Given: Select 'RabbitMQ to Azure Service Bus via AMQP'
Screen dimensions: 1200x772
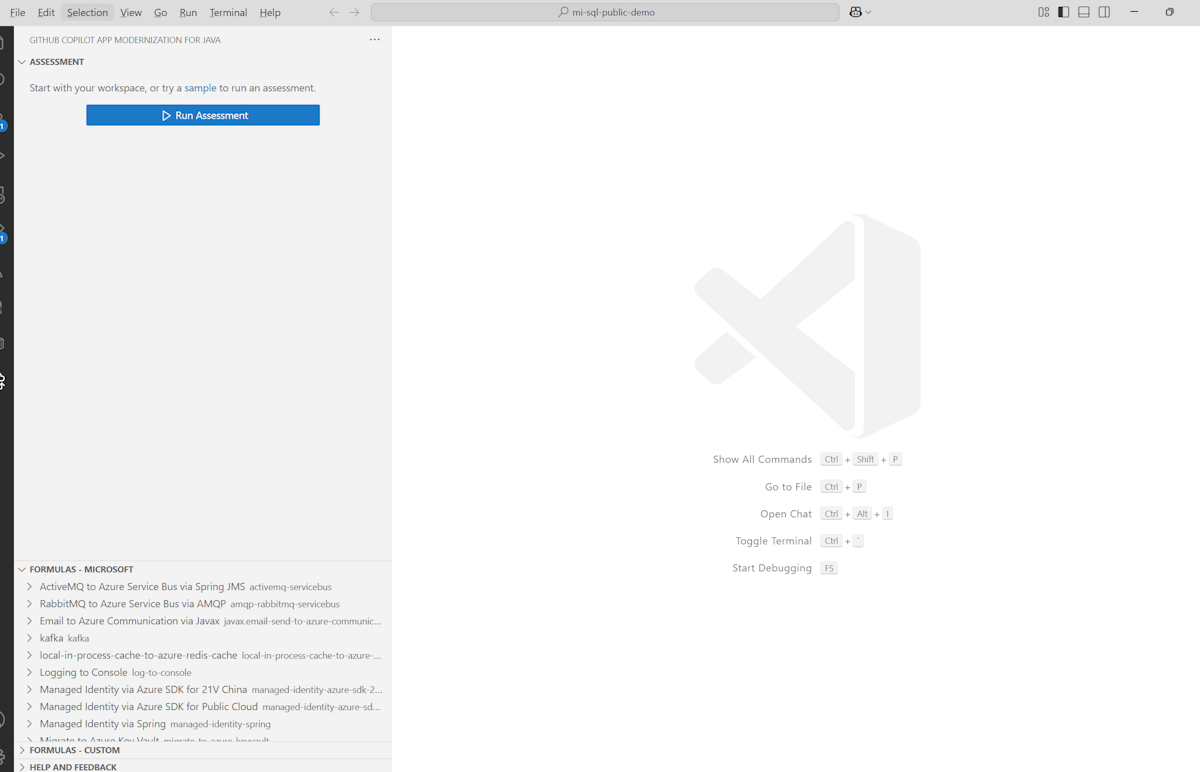Looking at the screenshot, I should pos(133,604).
